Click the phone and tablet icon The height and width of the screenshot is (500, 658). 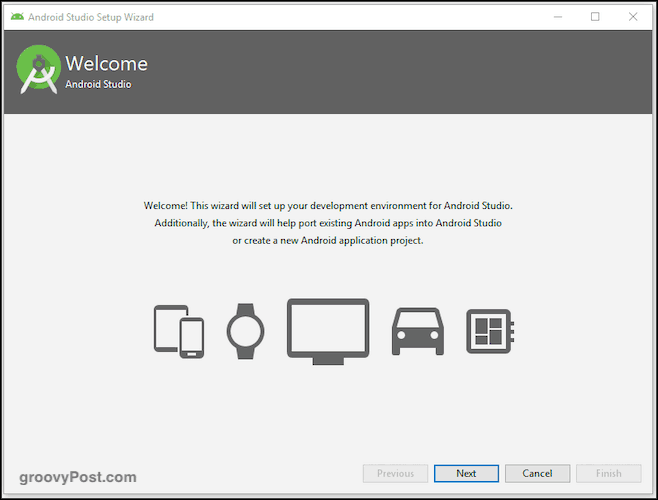[x=179, y=331]
